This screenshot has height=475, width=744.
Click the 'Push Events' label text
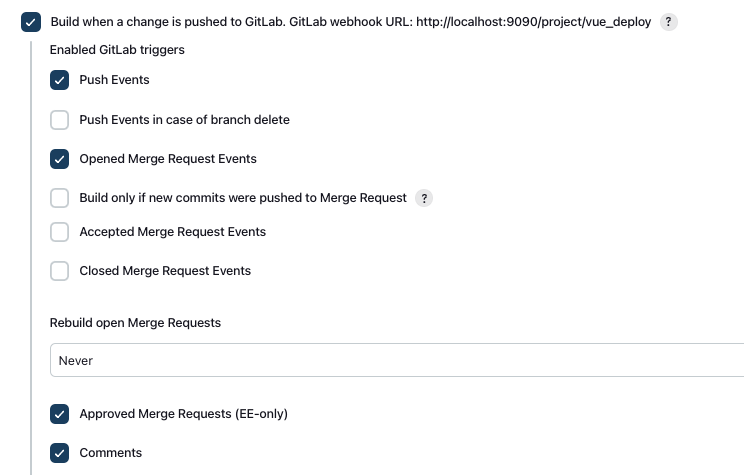(114, 80)
